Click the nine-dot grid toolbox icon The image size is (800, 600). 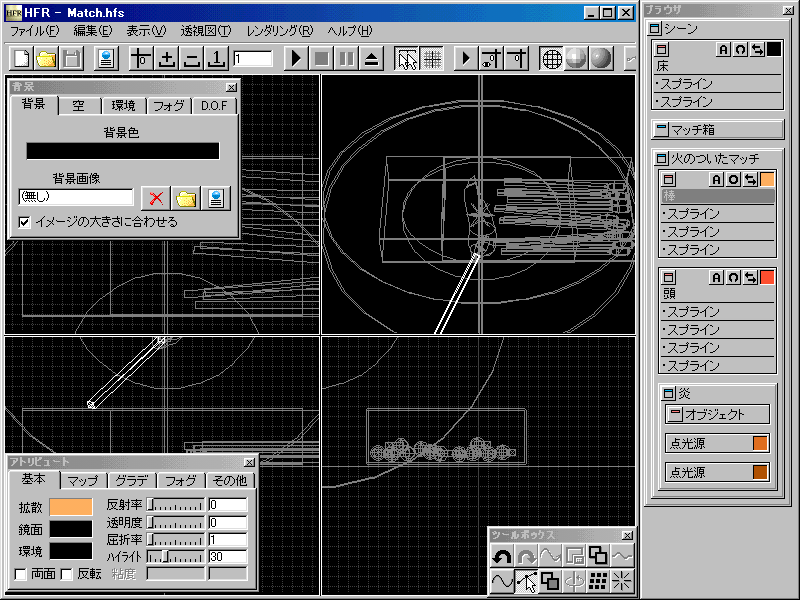(598, 581)
